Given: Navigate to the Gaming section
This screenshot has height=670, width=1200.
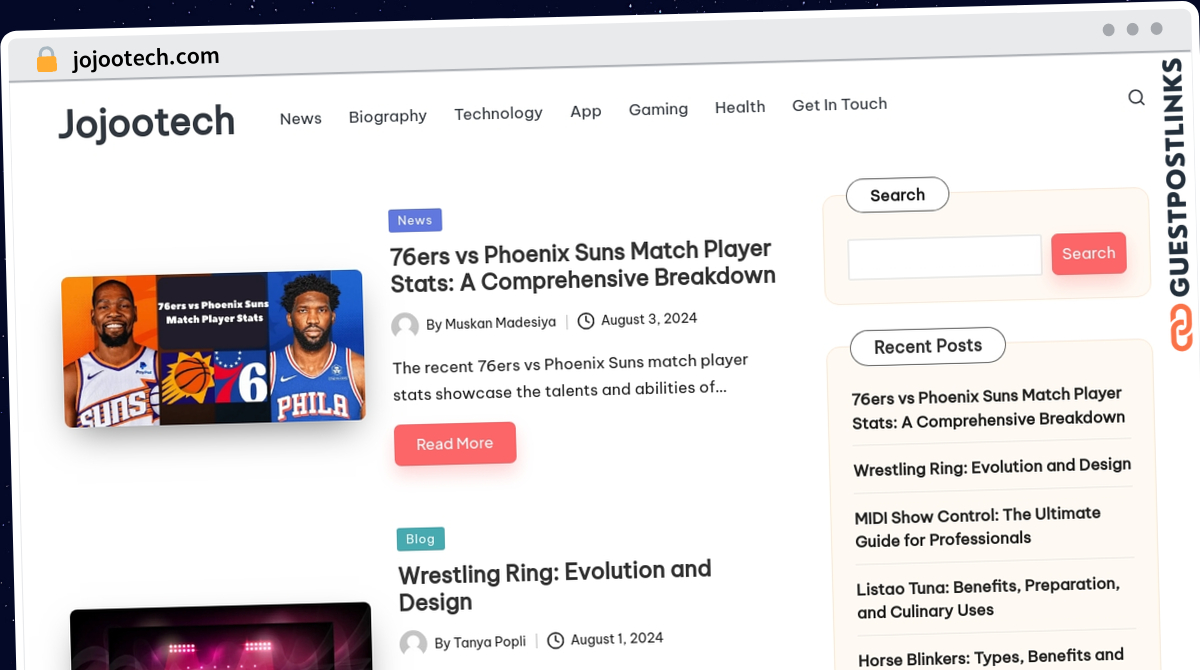Looking at the screenshot, I should (x=658, y=109).
